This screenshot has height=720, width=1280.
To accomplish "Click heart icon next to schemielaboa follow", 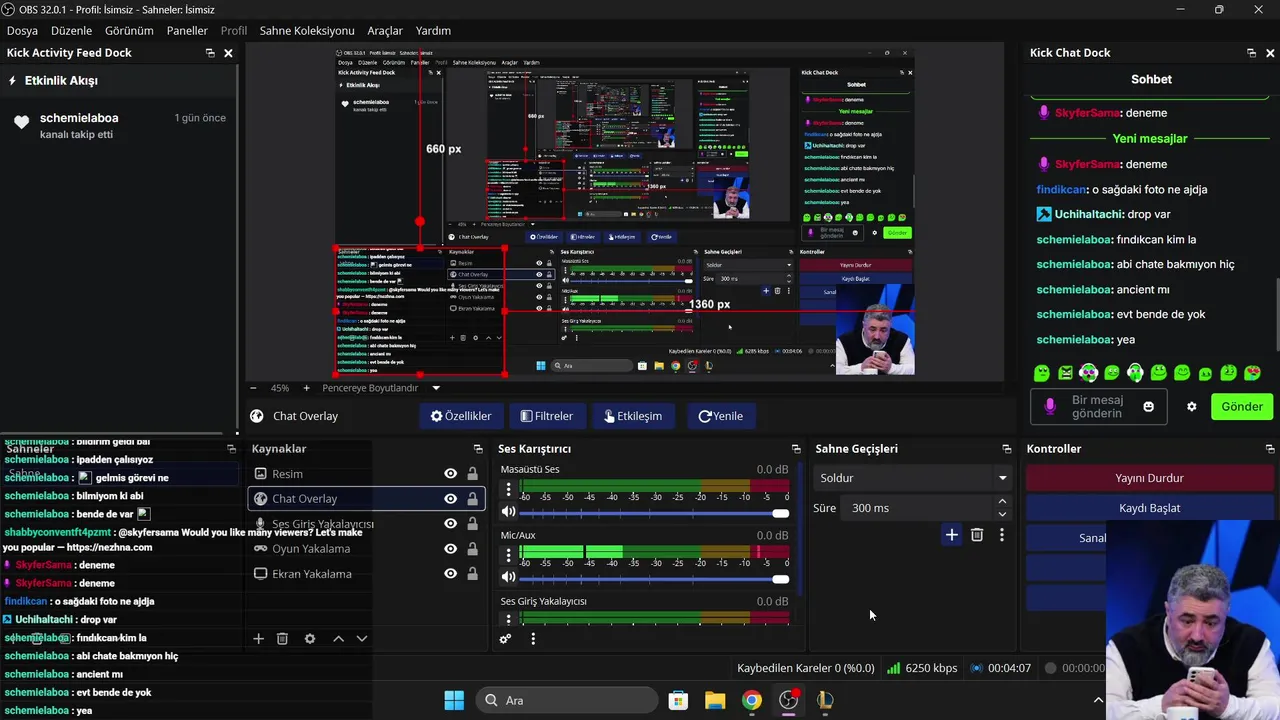I will coord(21,122).
